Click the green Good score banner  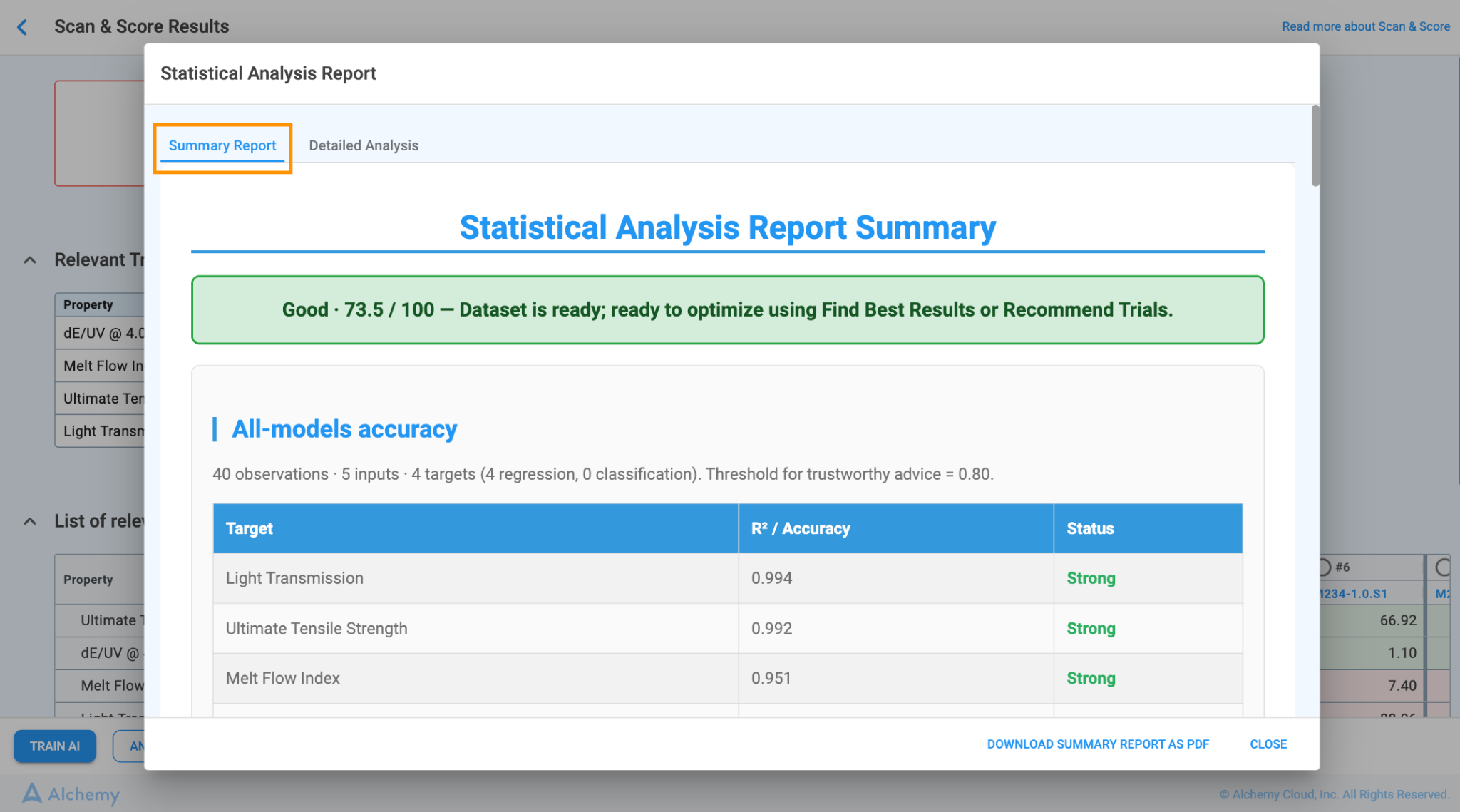point(727,310)
